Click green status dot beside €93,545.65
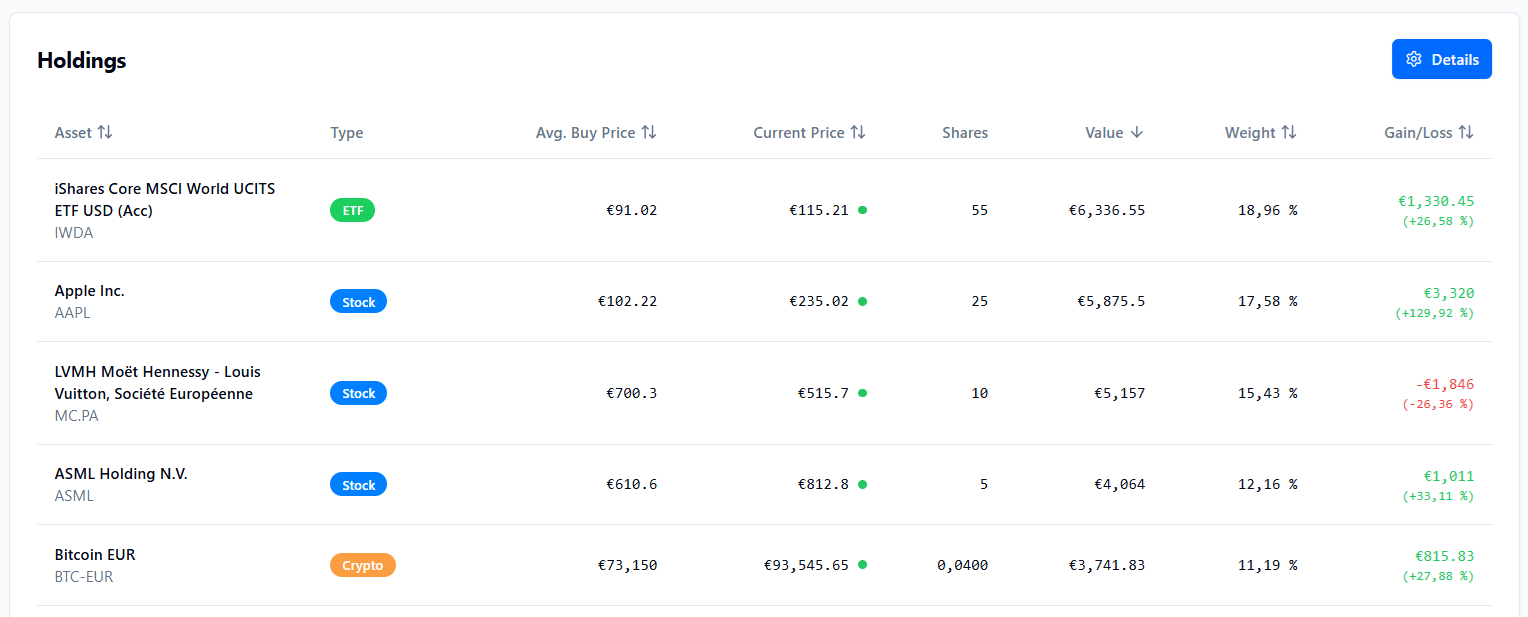The height and width of the screenshot is (617, 1528). [x=863, y=565]
